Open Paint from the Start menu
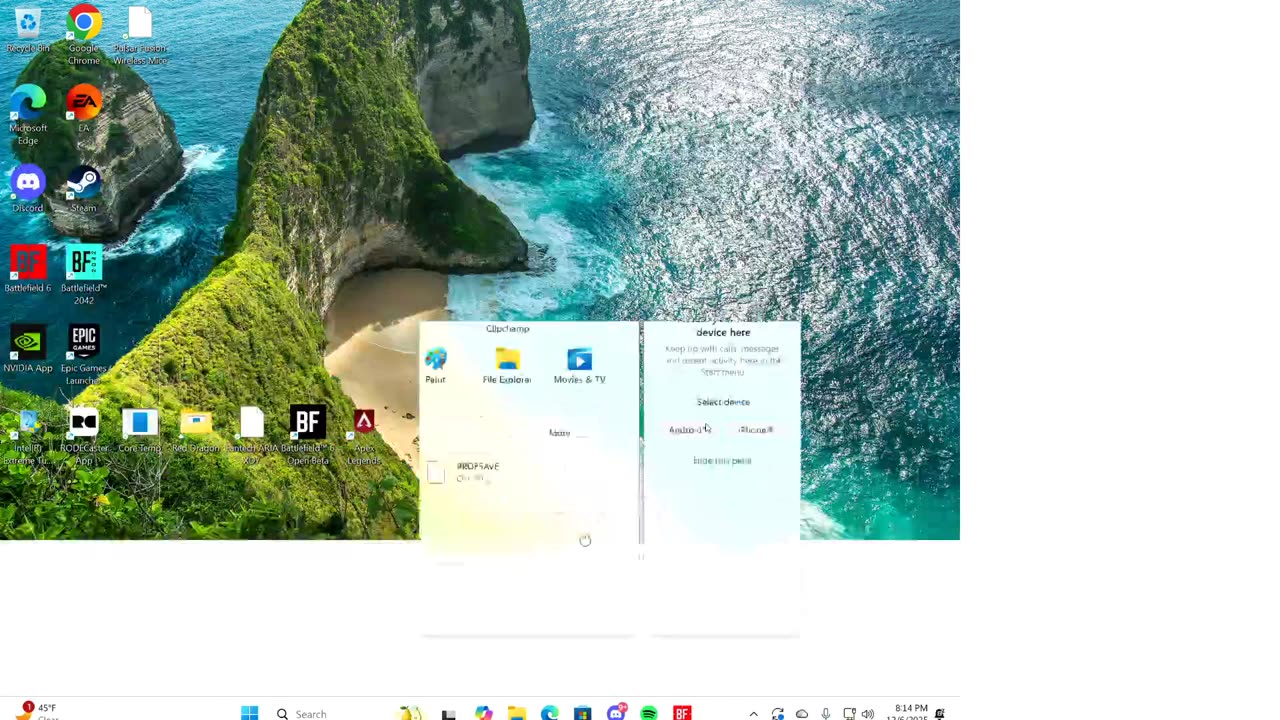Screen dimensions: 1280x720 435,366
